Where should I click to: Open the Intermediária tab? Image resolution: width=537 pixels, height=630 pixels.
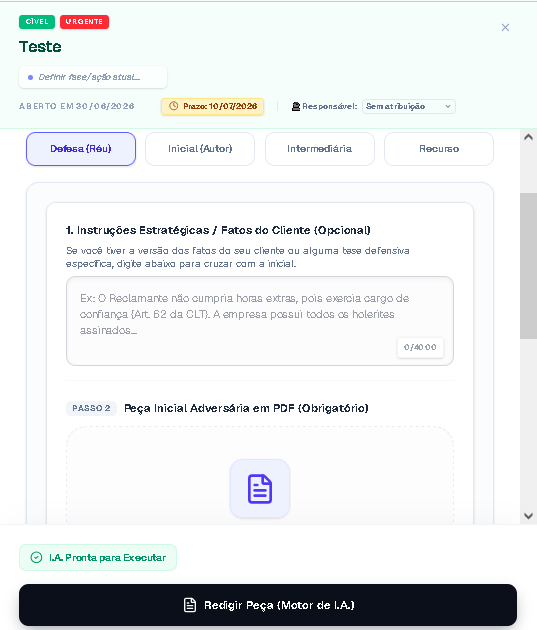(x=320, y=149)
